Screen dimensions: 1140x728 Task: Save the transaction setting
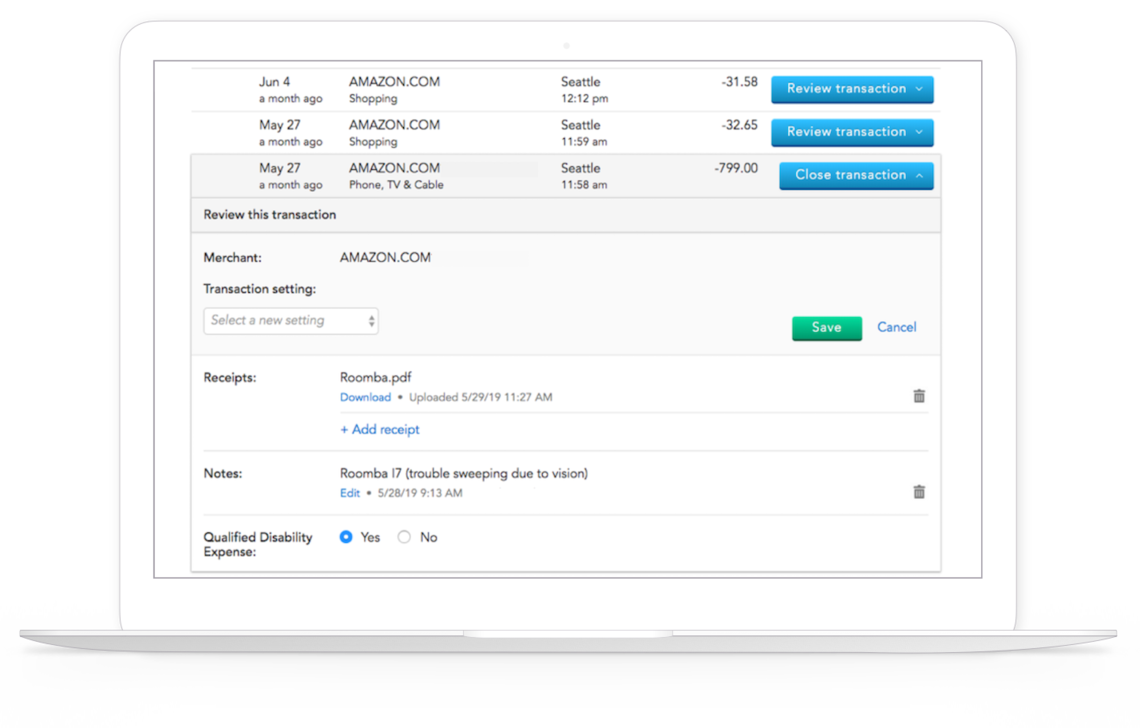tap(826, 328)
